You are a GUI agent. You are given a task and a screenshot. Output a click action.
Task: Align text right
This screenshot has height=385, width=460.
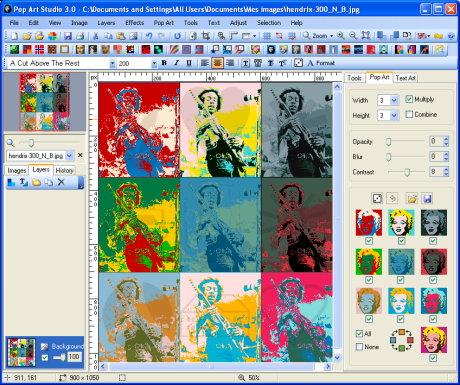230,63
